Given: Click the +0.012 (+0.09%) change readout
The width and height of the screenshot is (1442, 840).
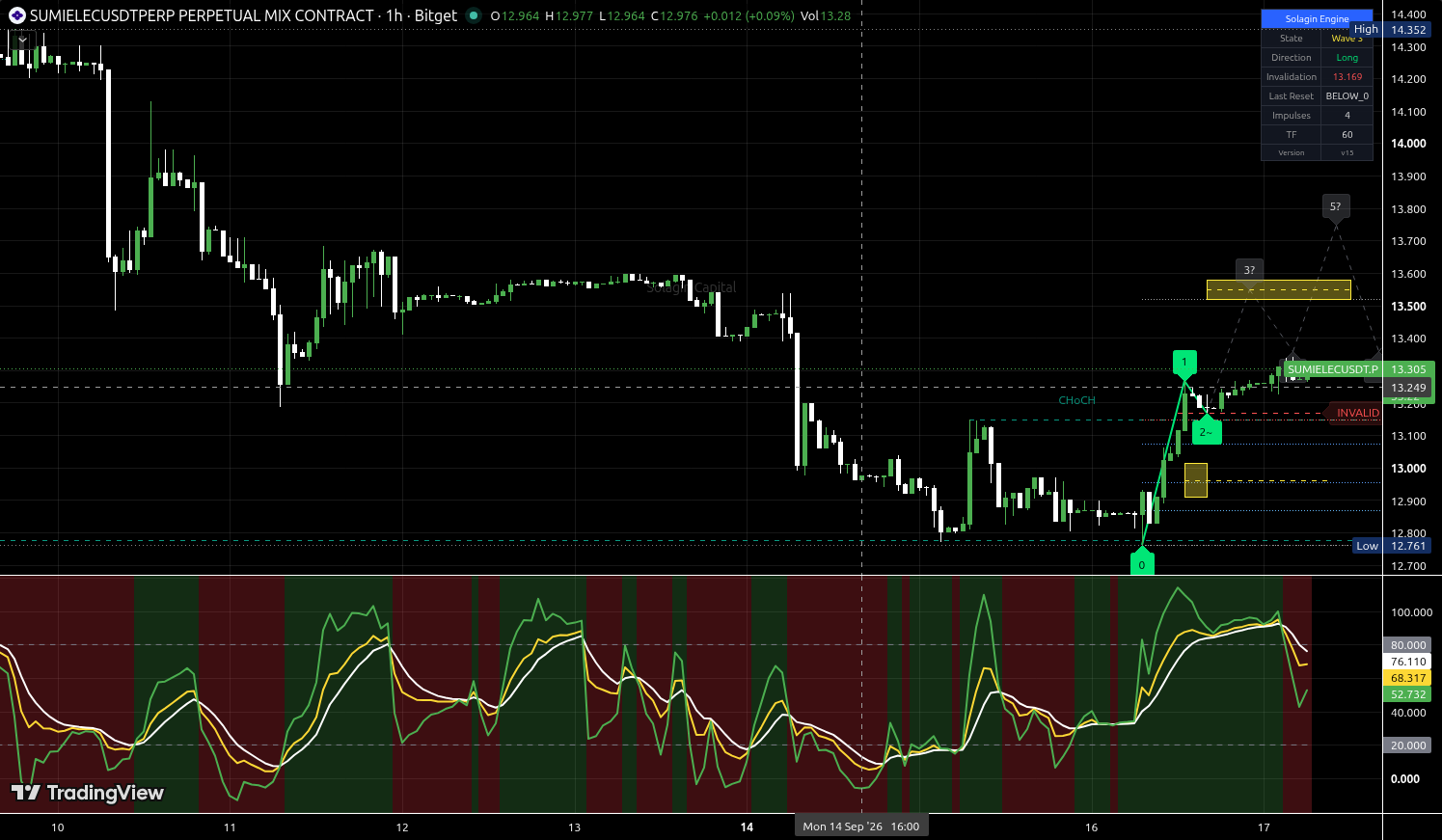Looking at the screenshot, I should pyautogui.click(x=749, y=16).
